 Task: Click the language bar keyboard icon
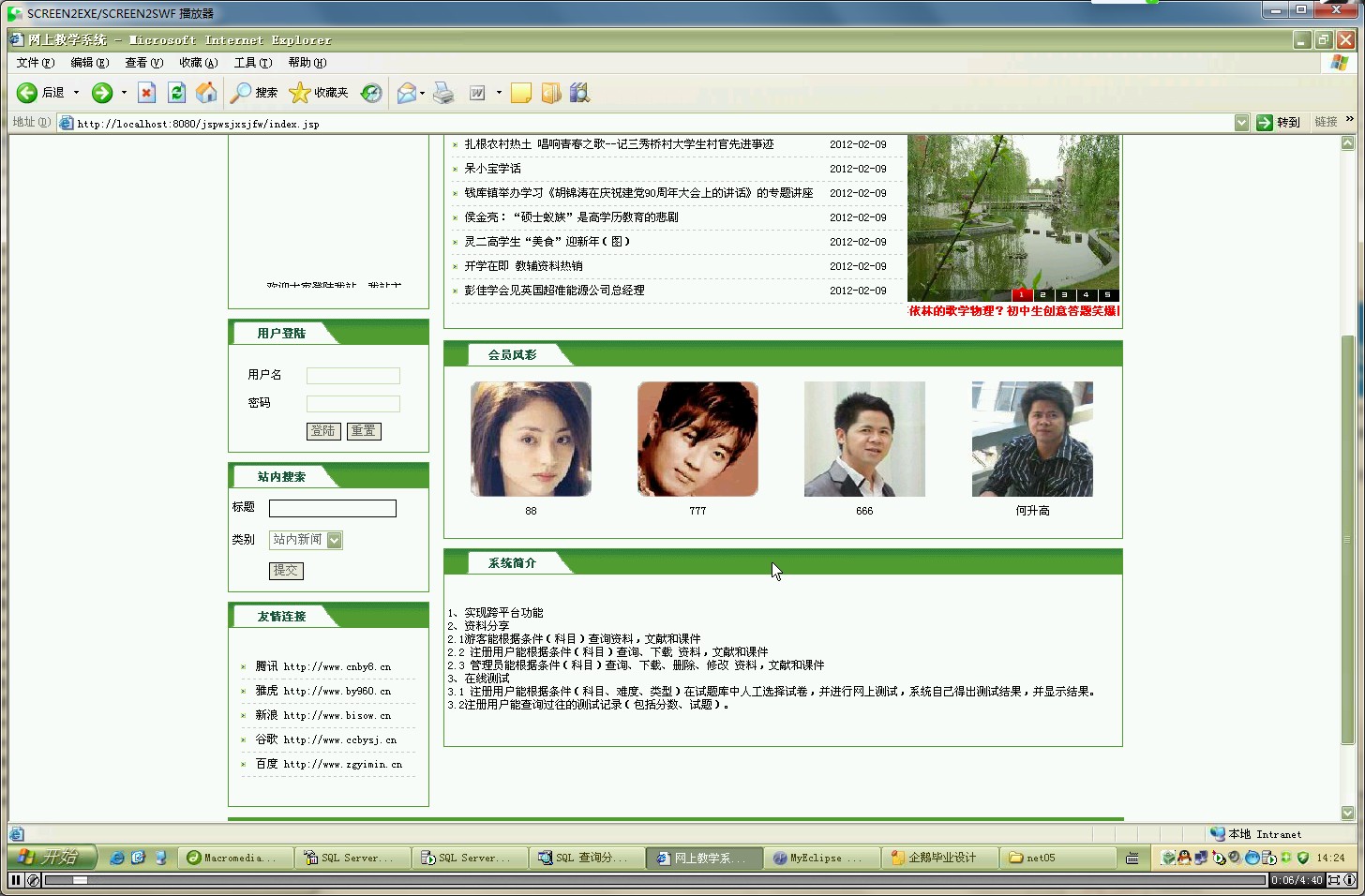tap(1132, 858)
